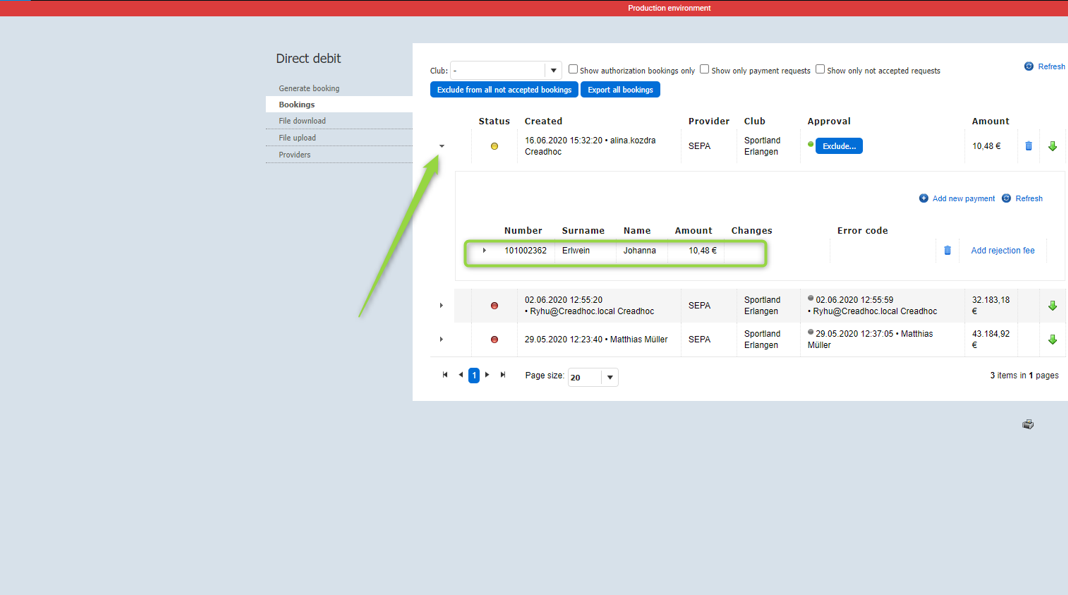This screenshot has width=1068, height=595.
Task: Enable Show authorization bookings only
Action: pos(573,69)
